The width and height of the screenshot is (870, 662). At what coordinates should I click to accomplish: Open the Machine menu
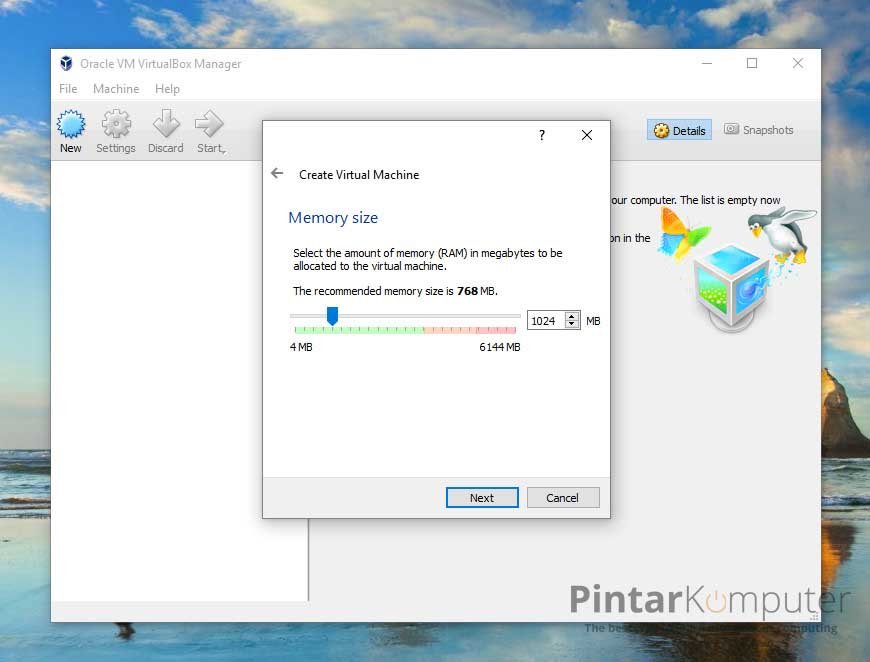(x=116, y=89)
